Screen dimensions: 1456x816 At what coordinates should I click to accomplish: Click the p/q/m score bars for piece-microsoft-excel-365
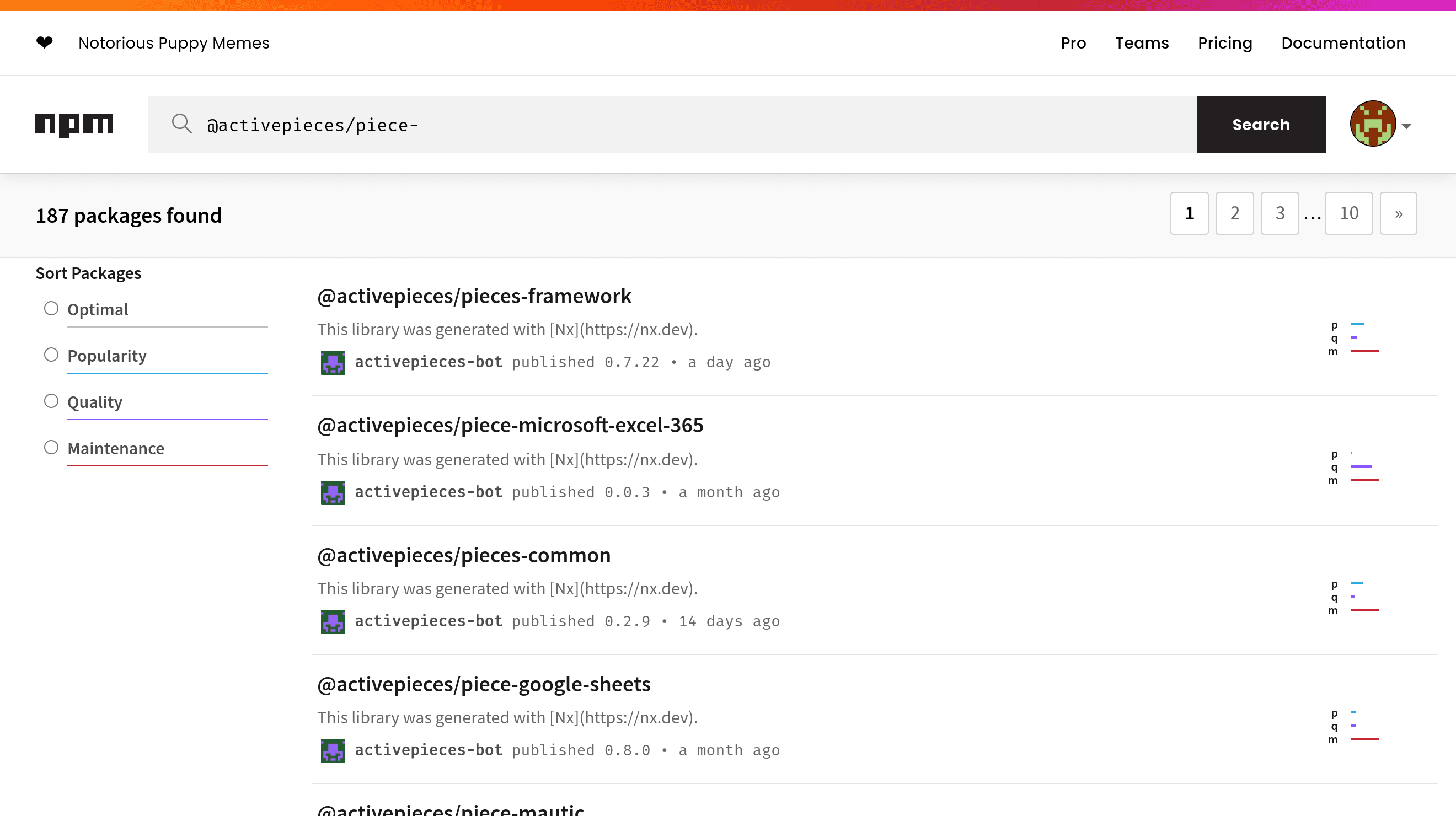point(1354,467)
